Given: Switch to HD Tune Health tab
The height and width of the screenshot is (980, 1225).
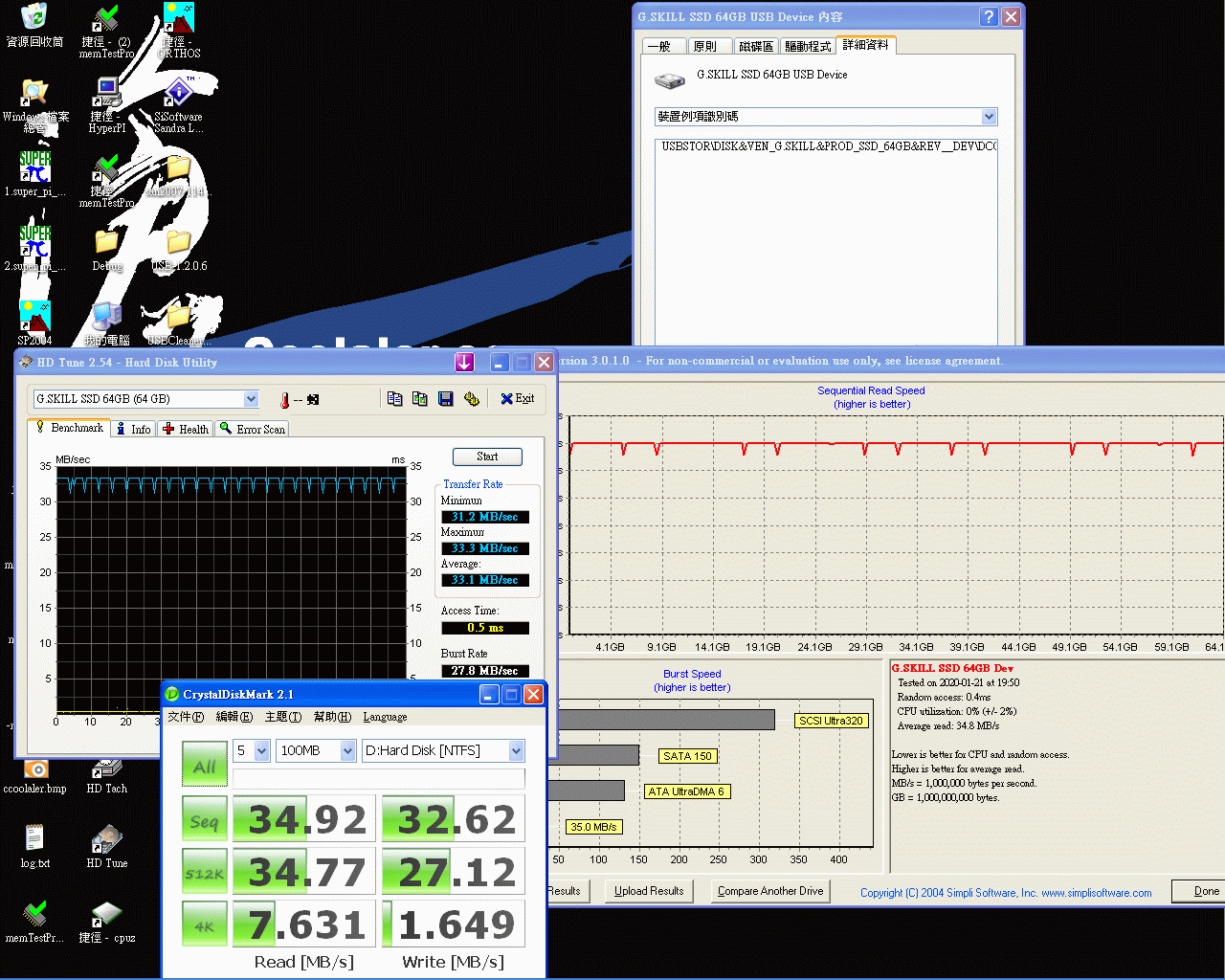Looking at the screenshot, I should 186,430.
